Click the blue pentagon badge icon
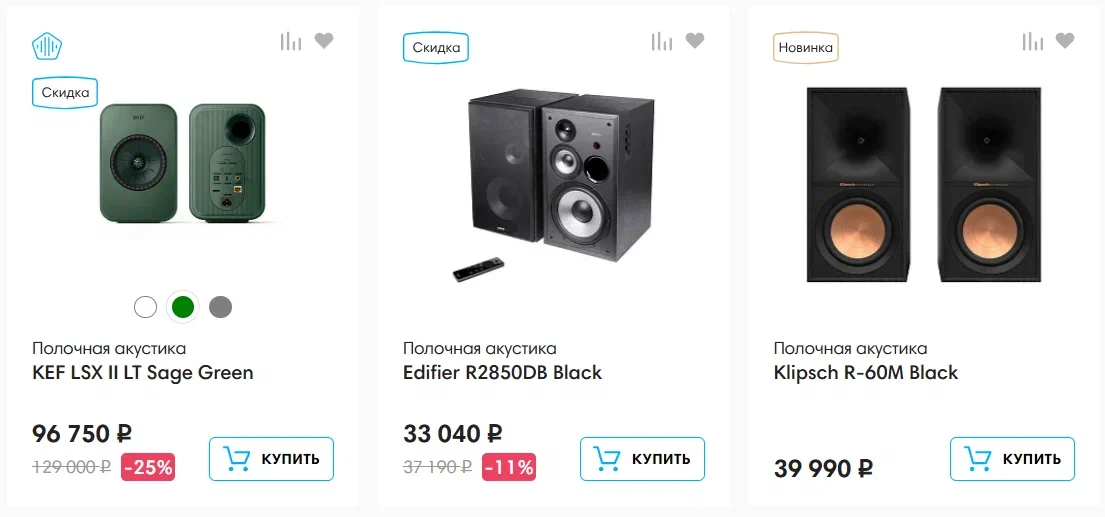1105x517 pixels. [47, 46]
